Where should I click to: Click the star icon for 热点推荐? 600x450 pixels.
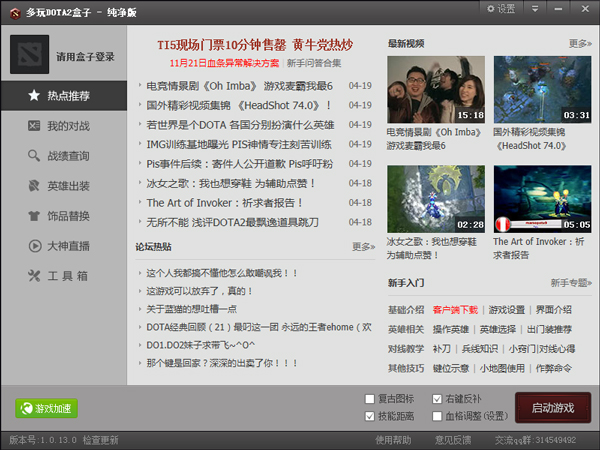pos(34,96)
